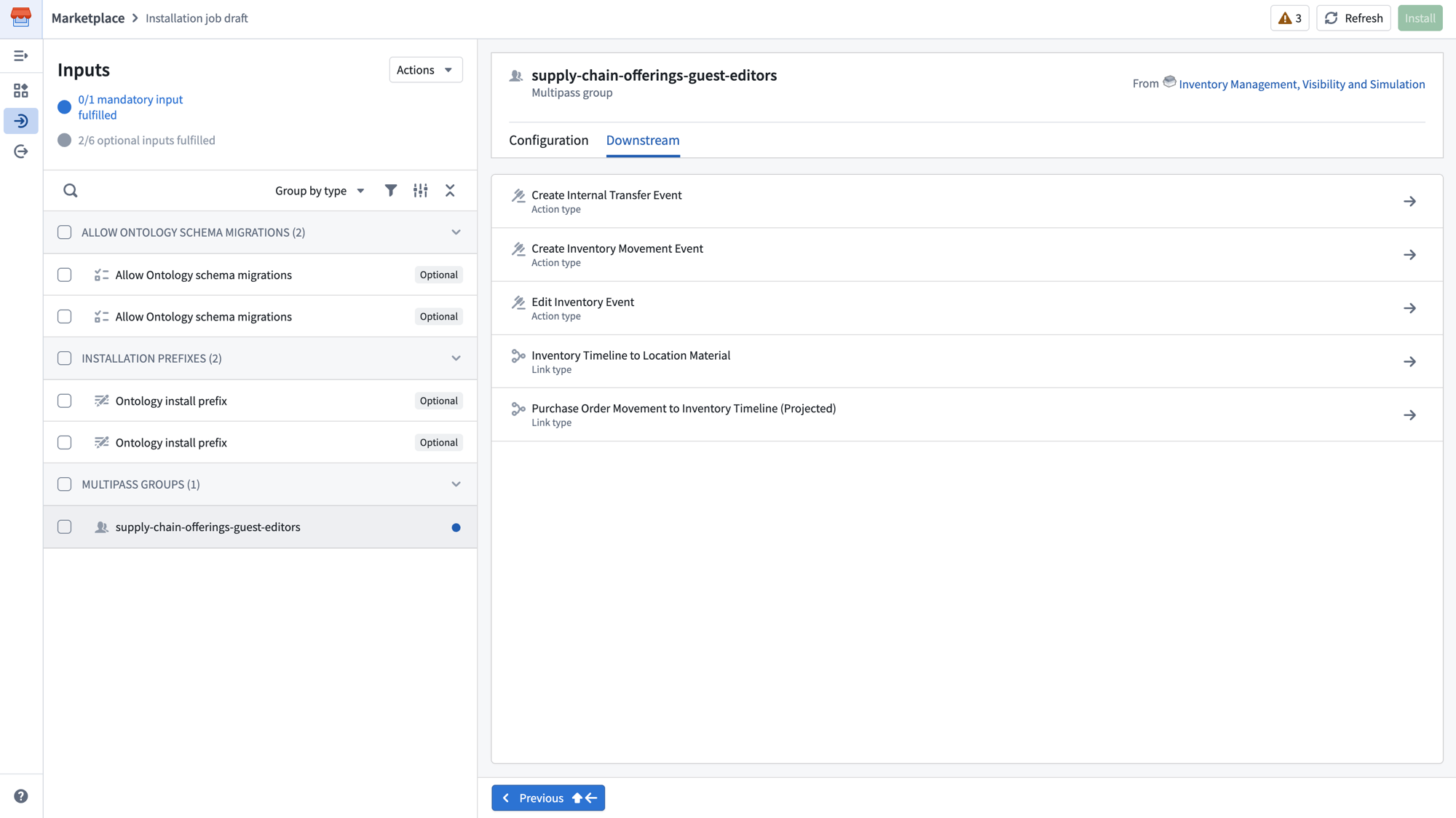Image resolution: width=1456 pixels, height=818 pixels.
Task: Open the filter funnel icon
Action: point(391,191)
